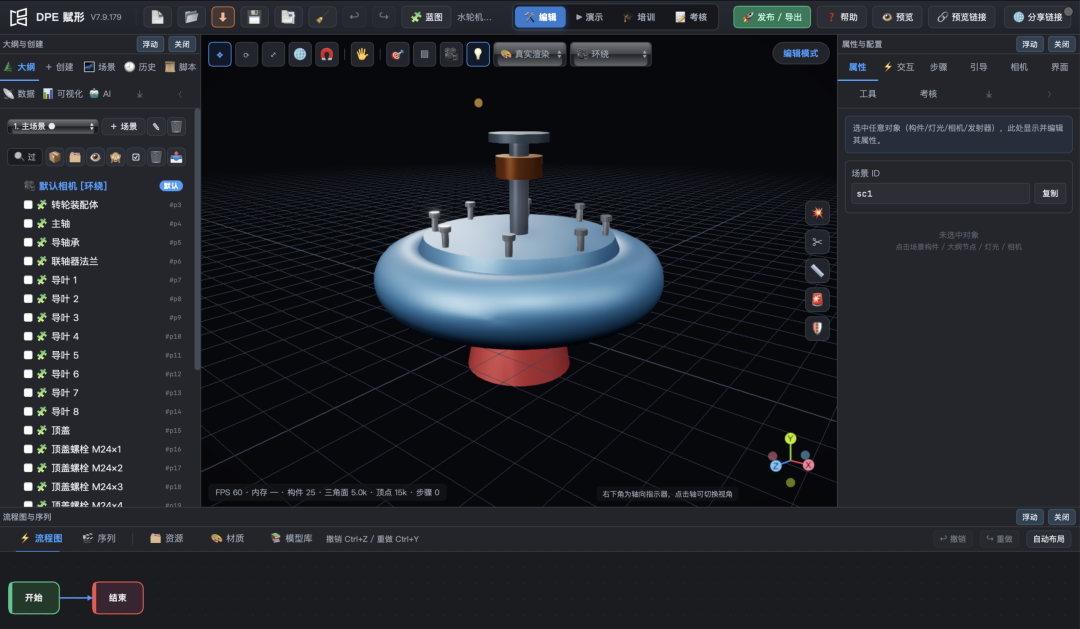Open project with the folder icon
Viewport: 1080px width, 629px height.
click(x=191, y=17)
